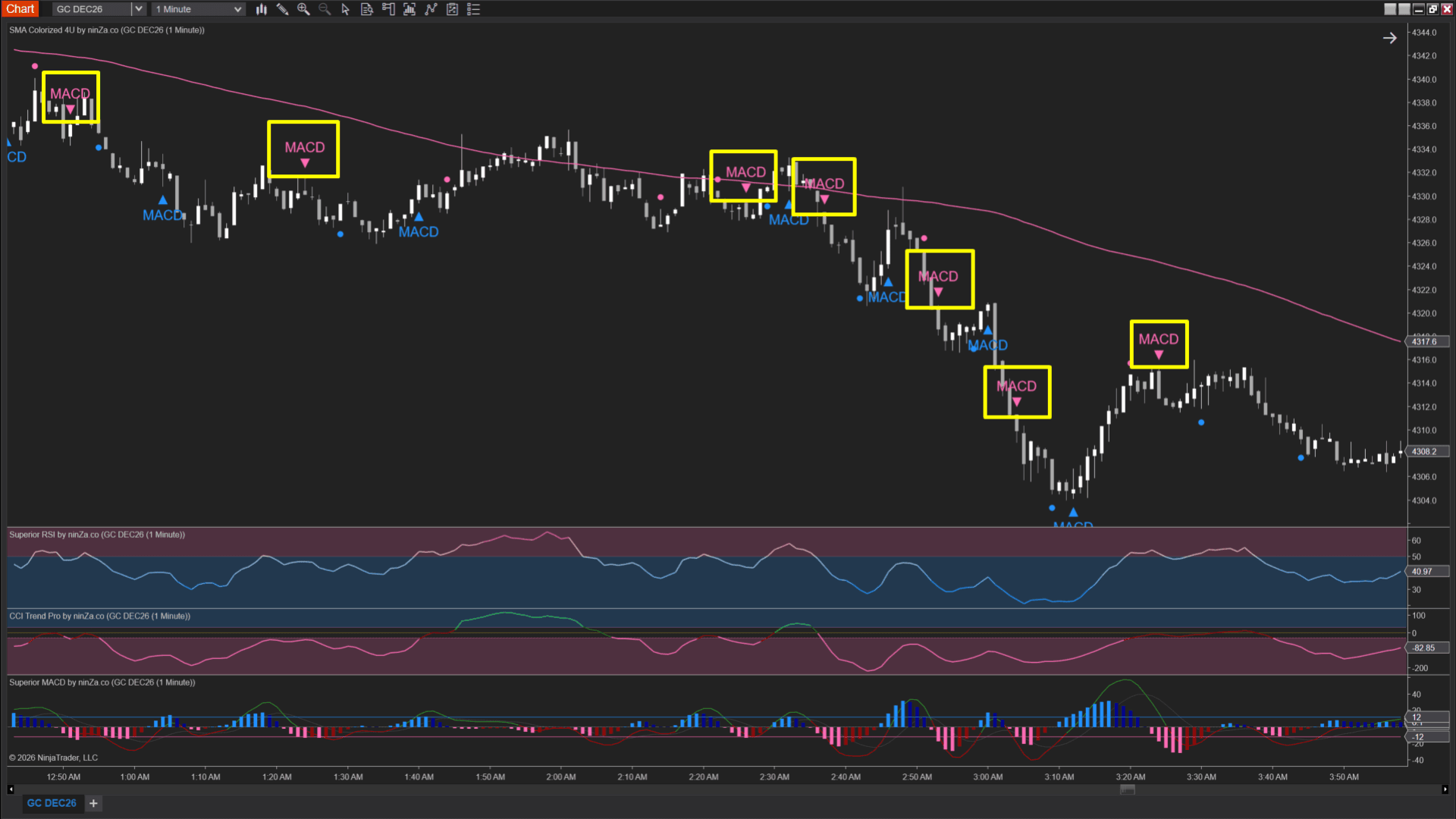Open the Data Box icon
Viewport: 1456px width, 819px height.
coord(367,9)
